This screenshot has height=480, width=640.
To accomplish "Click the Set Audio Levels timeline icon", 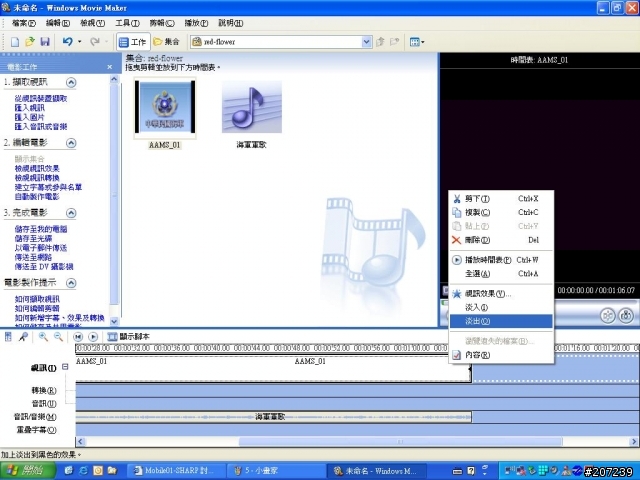I will coord(8,337).
